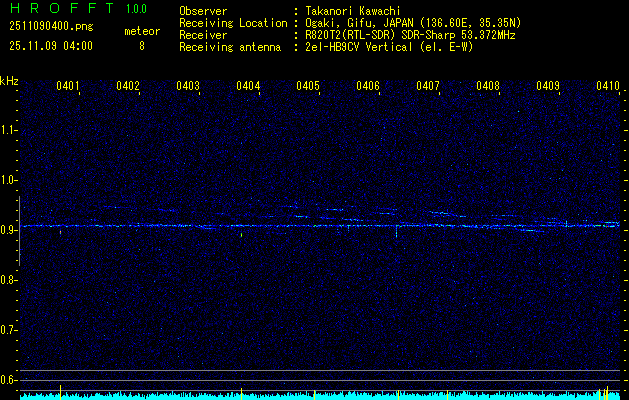Screen dimensions: 629x400
Task: Click the 0.7 frequency axis label
Action: tap(9, 330)
